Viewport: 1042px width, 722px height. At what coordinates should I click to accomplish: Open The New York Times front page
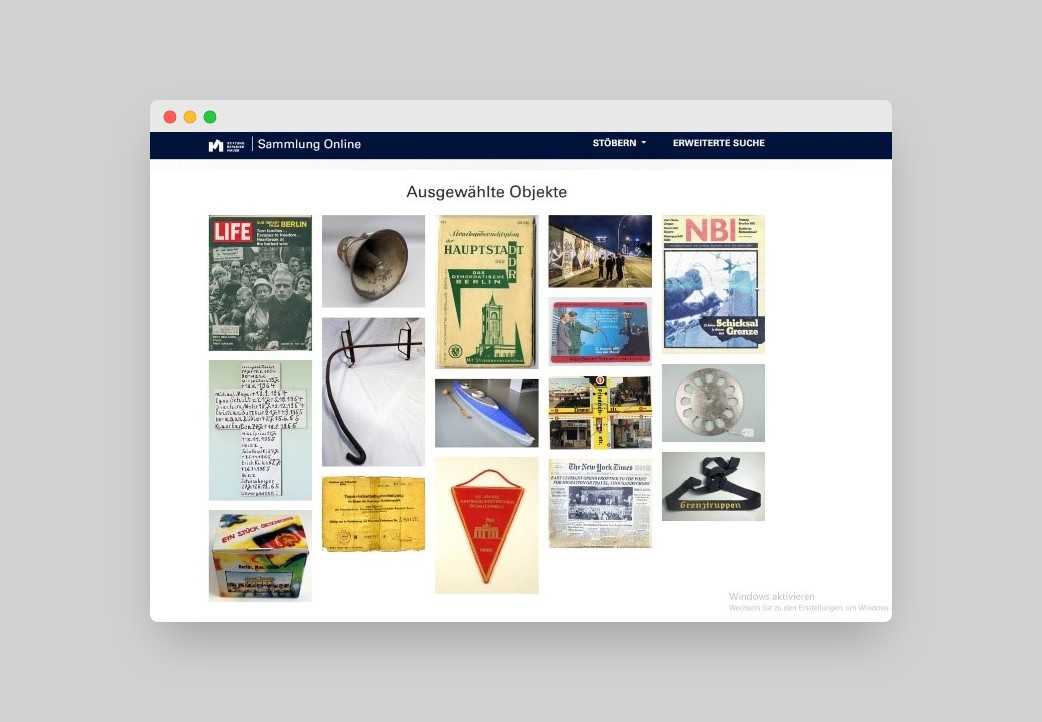(x=599, y=502)
